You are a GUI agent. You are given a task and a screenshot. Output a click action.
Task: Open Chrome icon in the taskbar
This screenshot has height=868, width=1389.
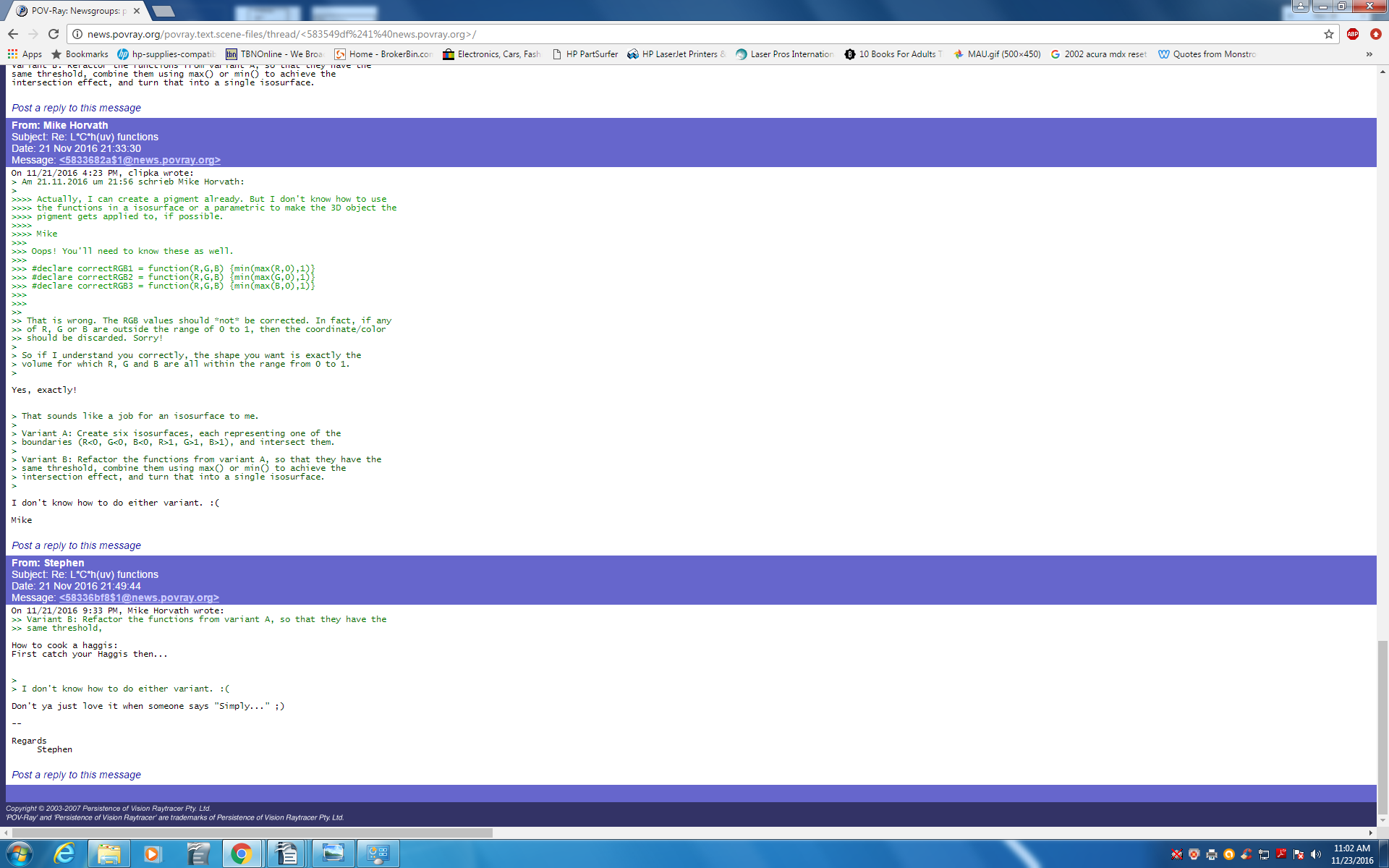241,854
